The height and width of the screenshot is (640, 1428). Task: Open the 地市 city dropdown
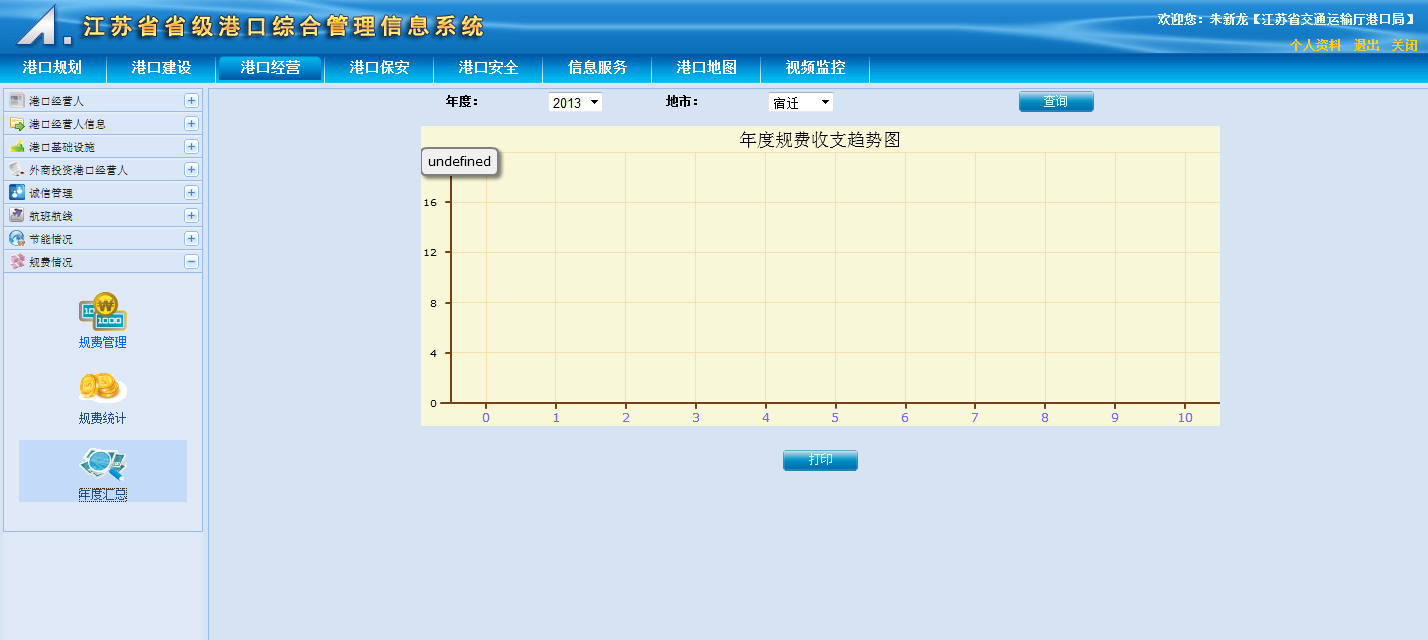point(800,102)
